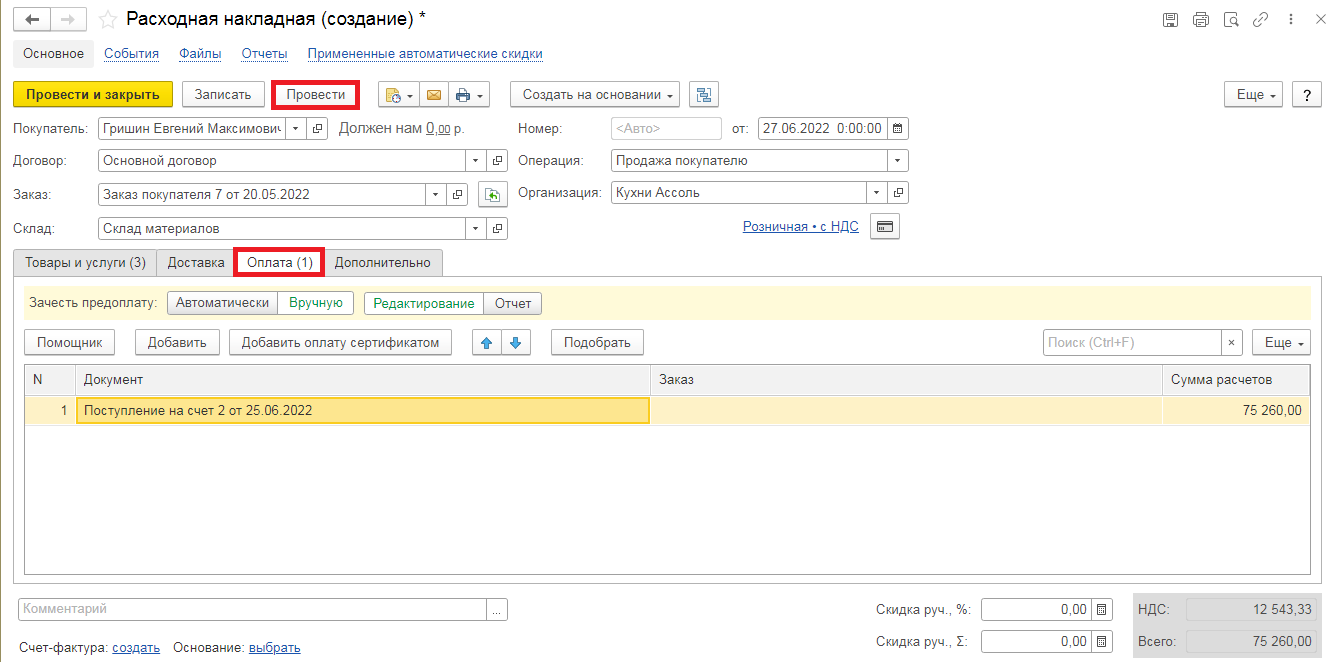Click the email envelope icon in toolbar
The image size is (1333, 662).
433,95
